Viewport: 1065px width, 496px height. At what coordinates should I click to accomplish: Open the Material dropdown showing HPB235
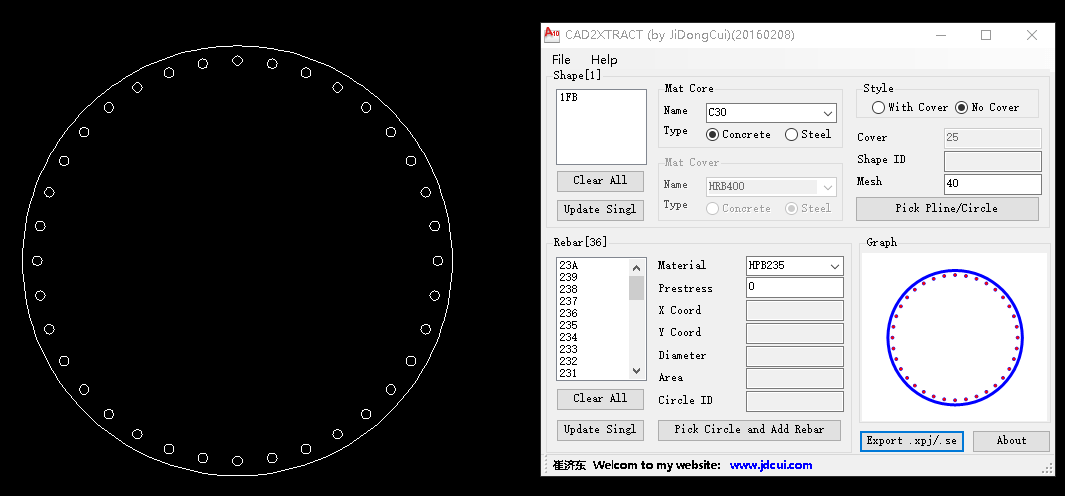point(795,266)
